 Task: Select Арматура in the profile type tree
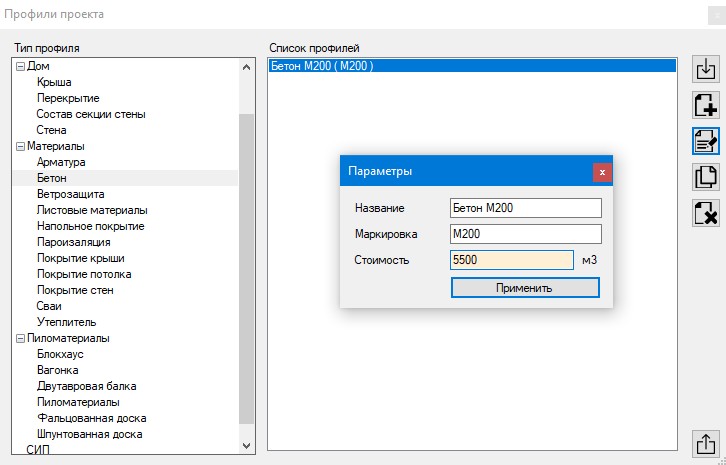coord(61,162)
